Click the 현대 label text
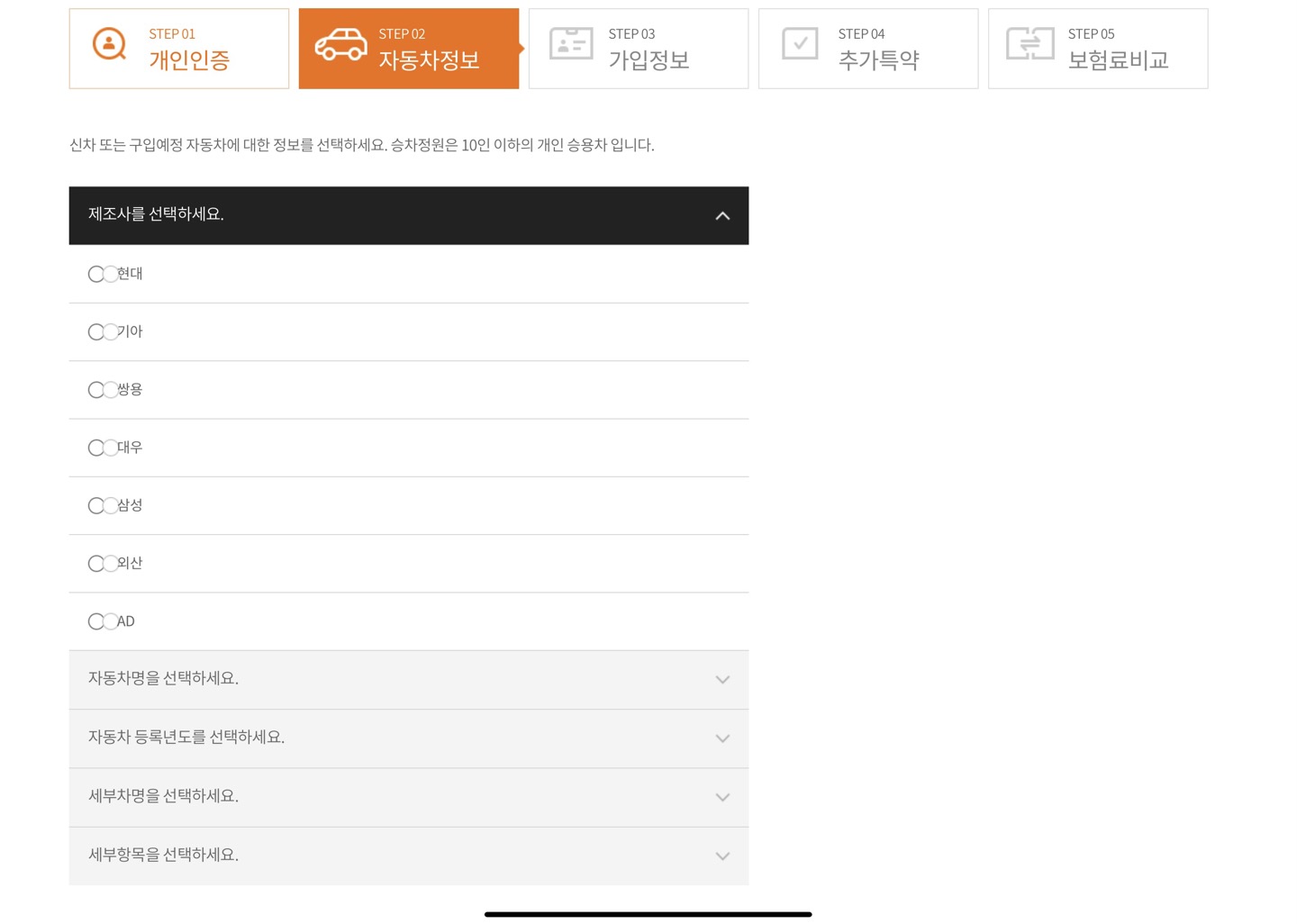 coord(130,274)
